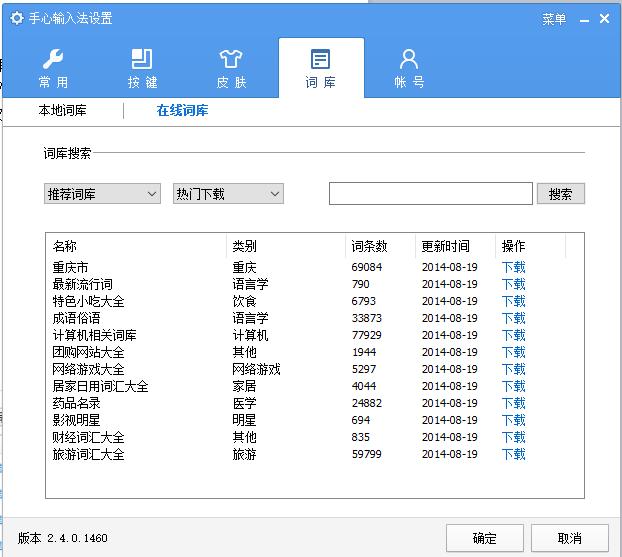Switch to 在线词库 sub-tab
The height and width of the screenshot is (557, 622).
pyautogui.click(x=182, y=110)
